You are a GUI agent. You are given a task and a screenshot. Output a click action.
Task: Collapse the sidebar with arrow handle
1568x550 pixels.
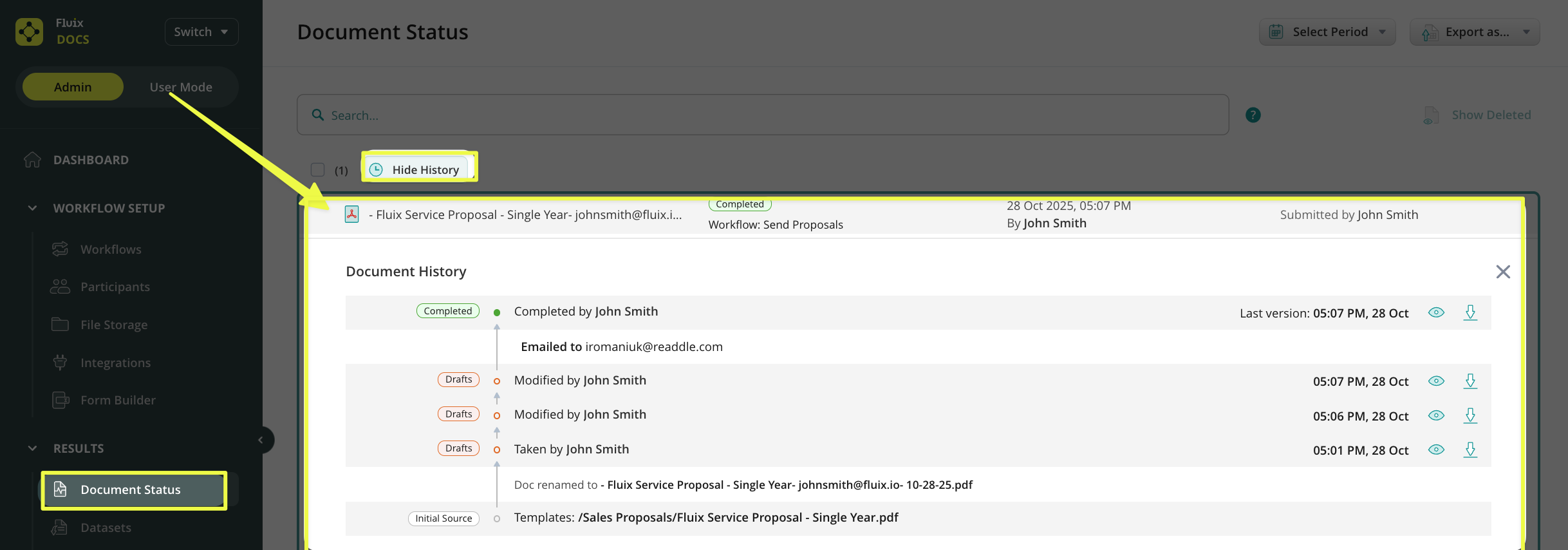[x=261, y=441]
